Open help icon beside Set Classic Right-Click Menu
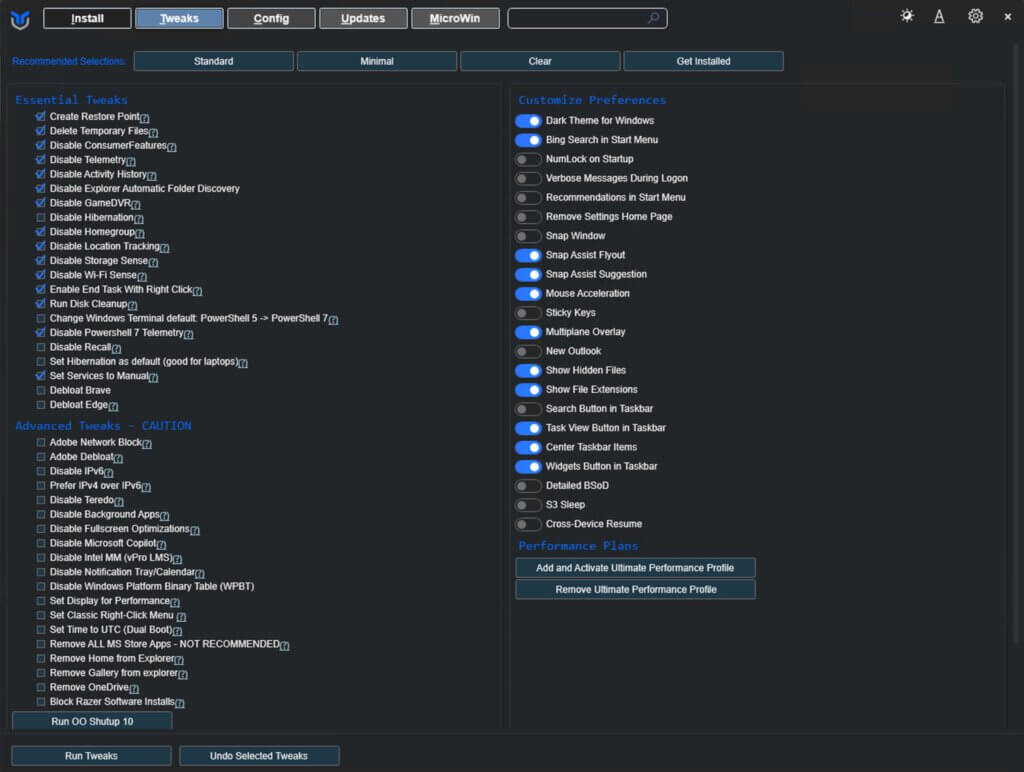Viewport: 1024px width, 772px height. coord(181,617)
